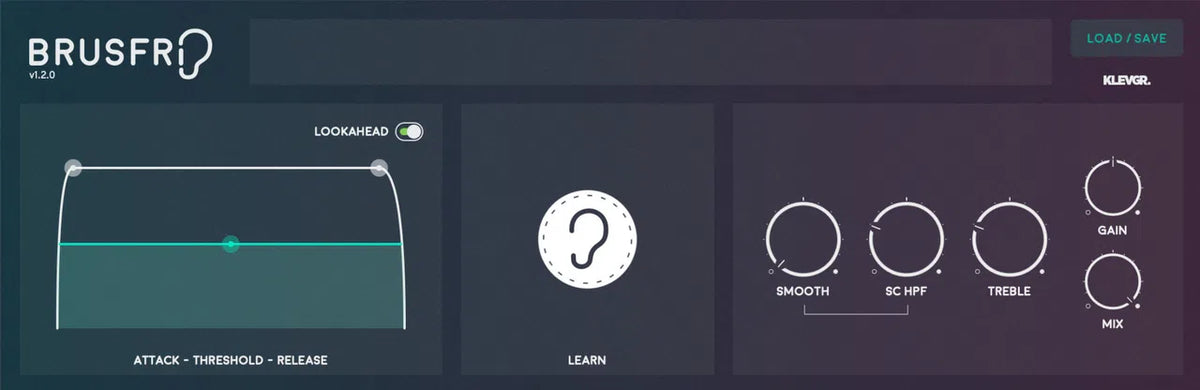Click the SC HPF knob
This screenshot has width=1200, height=390.
(x=906, y=240)
